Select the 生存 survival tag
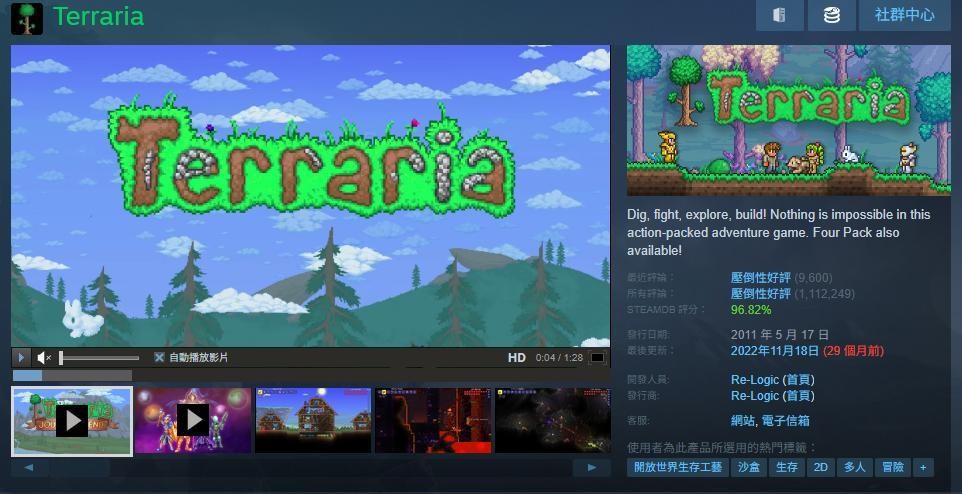Viewport: 962px width, 494px height. coord(787,468)
